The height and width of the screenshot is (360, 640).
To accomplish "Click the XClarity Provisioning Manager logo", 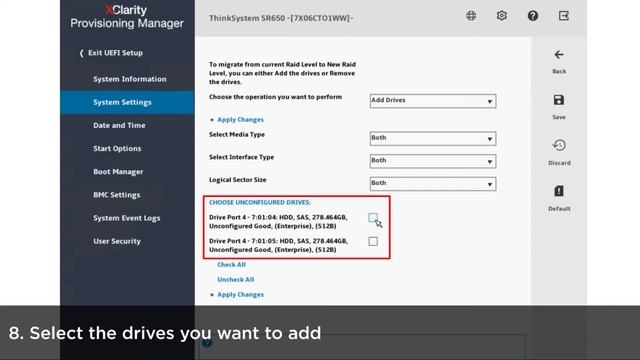I will pos(127,16).
